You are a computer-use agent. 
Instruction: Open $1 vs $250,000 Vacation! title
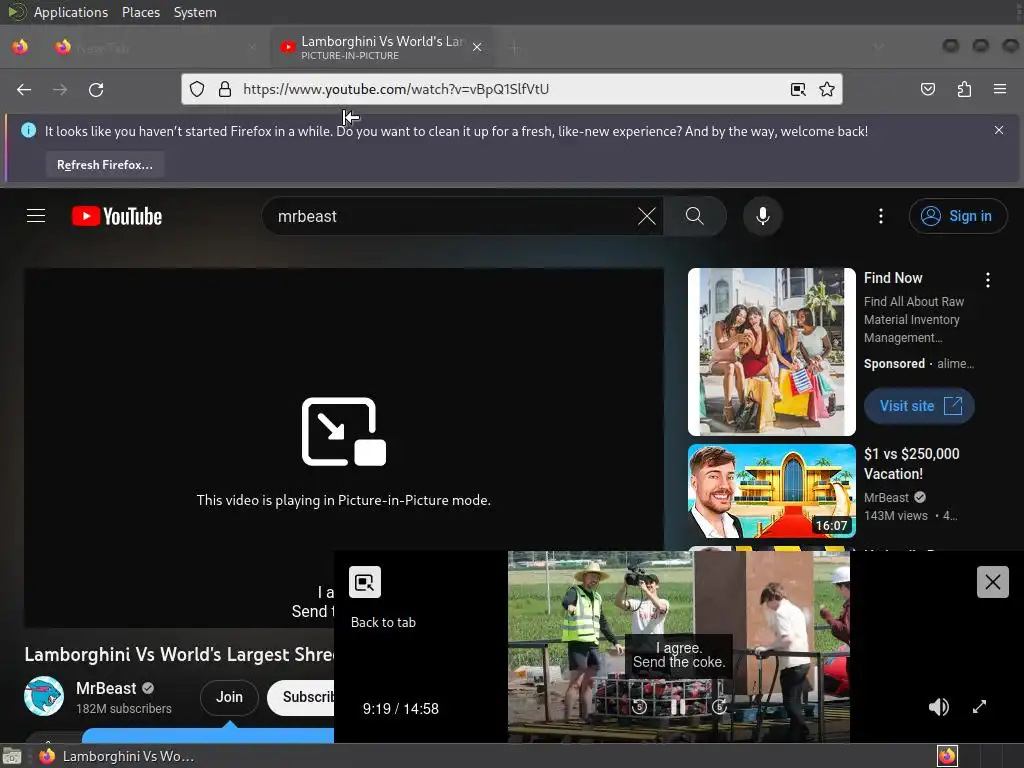click(x=912, y=464)
